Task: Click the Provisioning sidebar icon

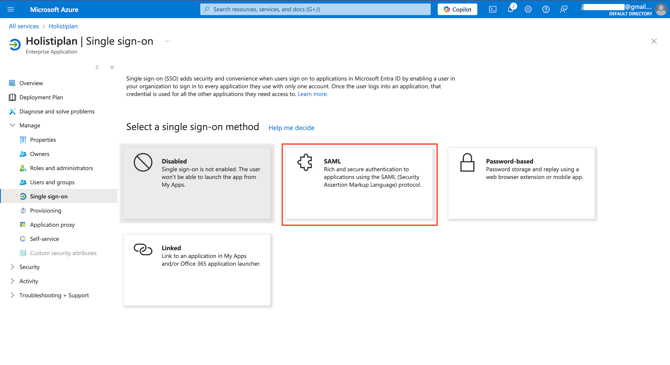Action: coord(23,210)
